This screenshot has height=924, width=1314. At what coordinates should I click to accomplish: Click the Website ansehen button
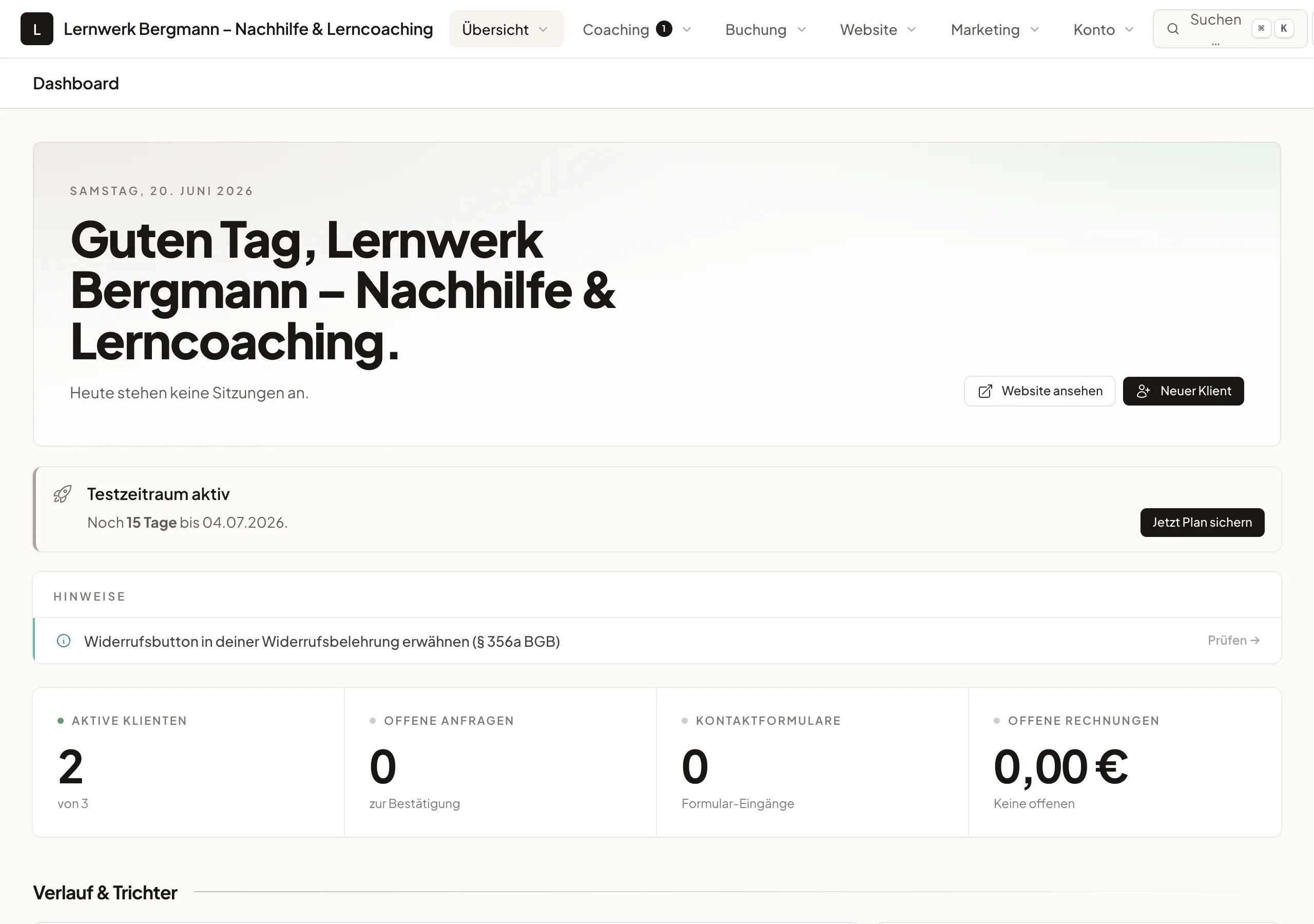pyautogui.click(x=1040, y=391)
